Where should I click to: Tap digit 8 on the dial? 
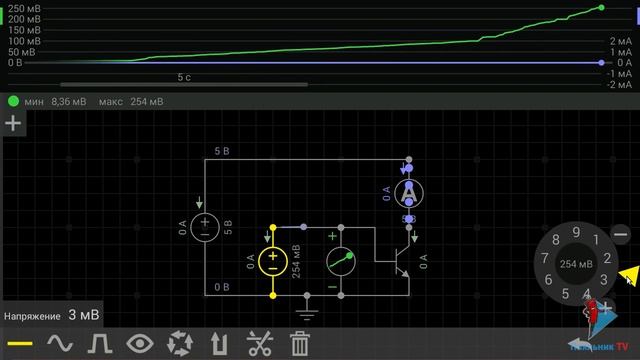556,240
